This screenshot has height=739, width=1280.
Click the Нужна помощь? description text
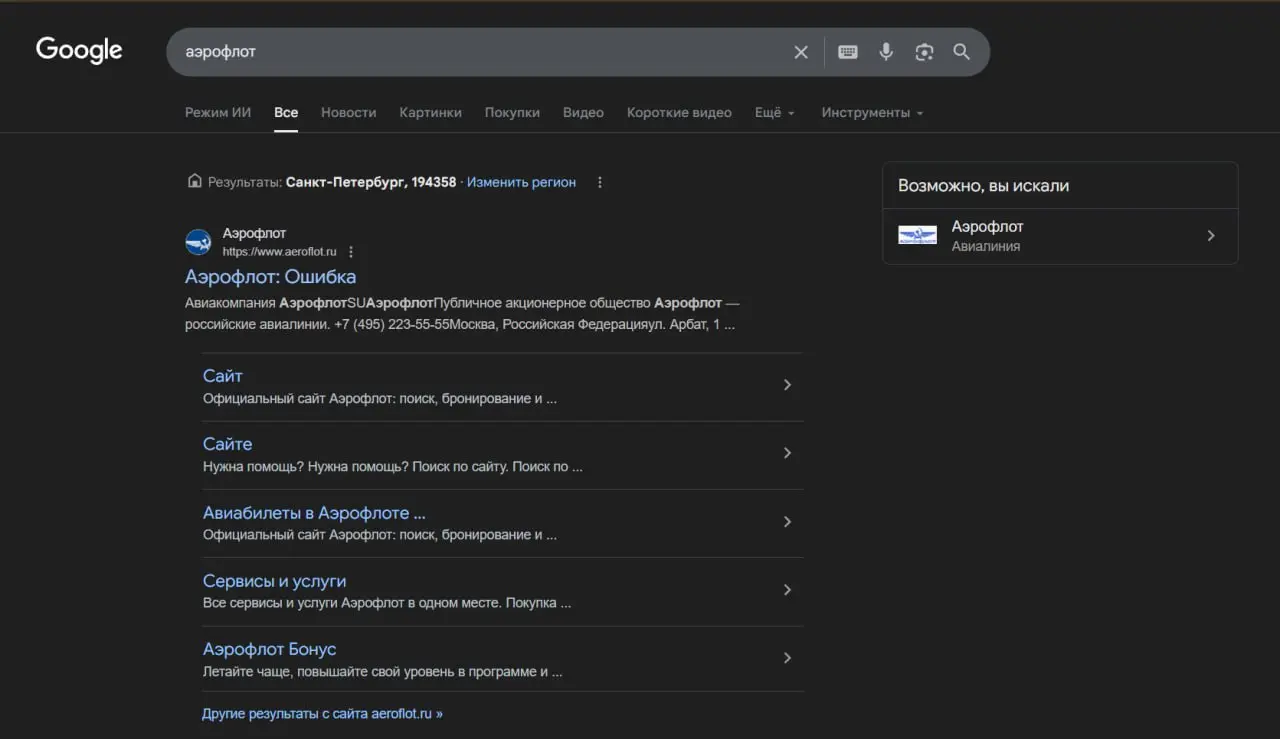(x=393, y=466)
